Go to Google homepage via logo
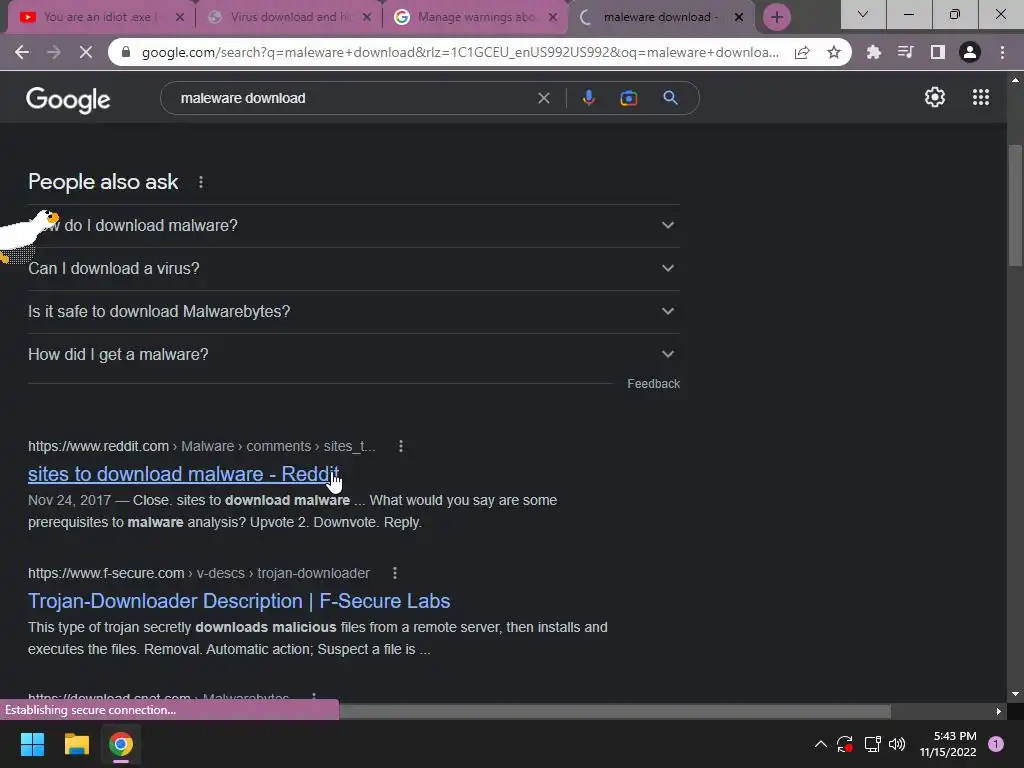1024x768 pixels. 68,99
